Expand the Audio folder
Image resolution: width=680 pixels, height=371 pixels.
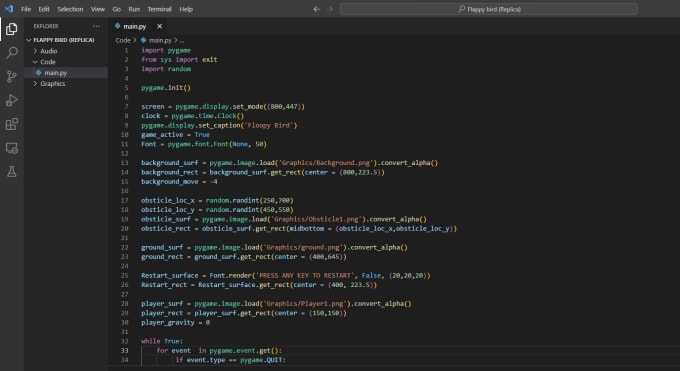tap(49, 51)
